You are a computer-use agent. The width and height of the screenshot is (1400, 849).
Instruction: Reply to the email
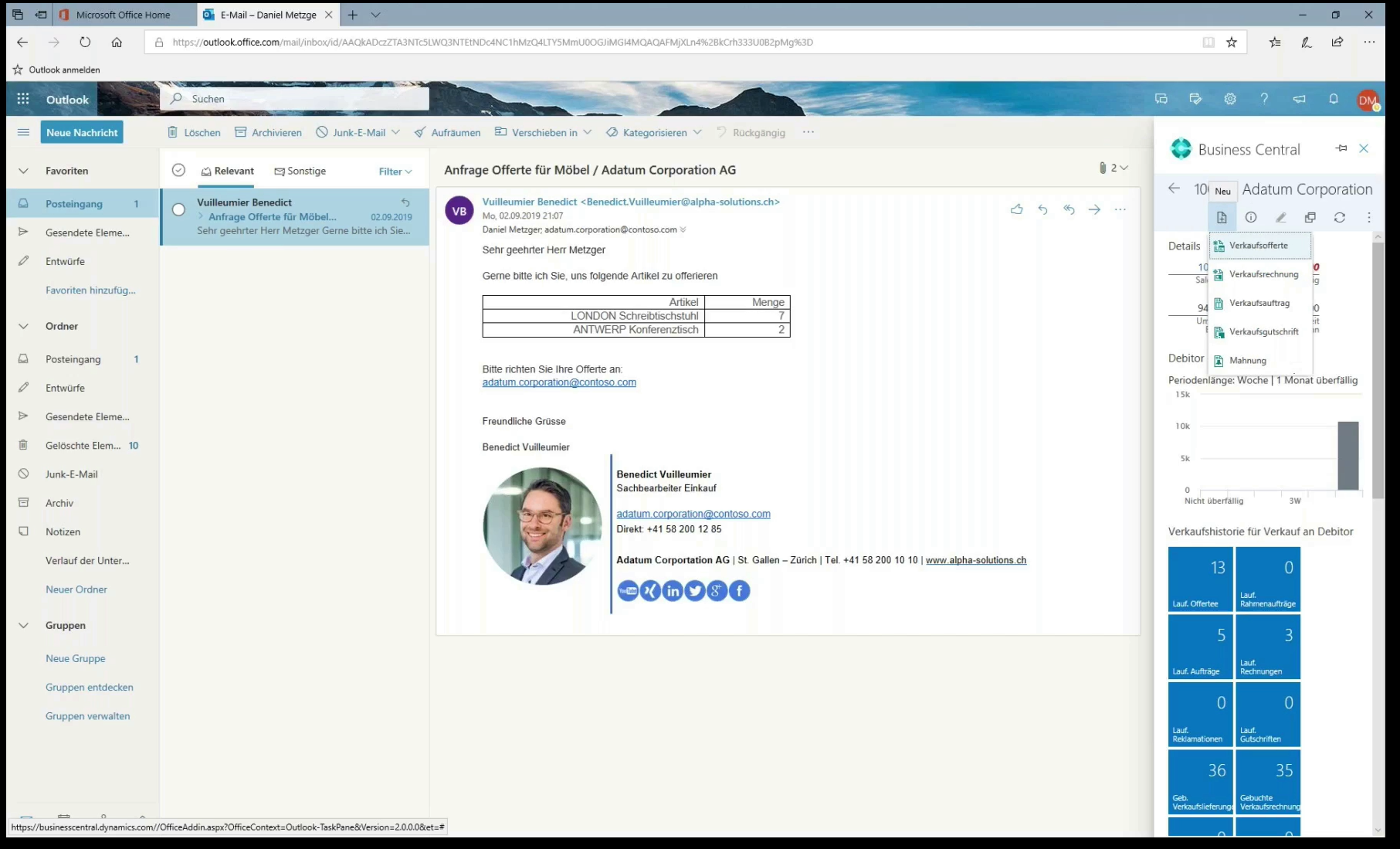tap(1043, 209)
